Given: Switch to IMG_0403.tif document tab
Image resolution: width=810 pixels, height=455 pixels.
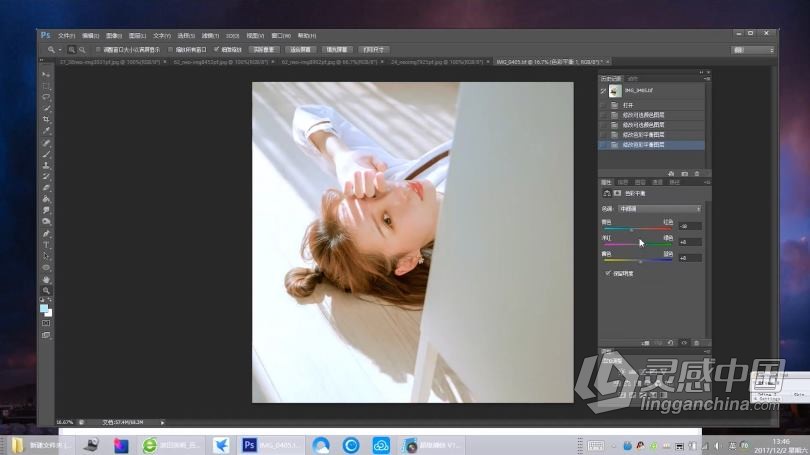Looking at the screenshot, I should 550,62.
